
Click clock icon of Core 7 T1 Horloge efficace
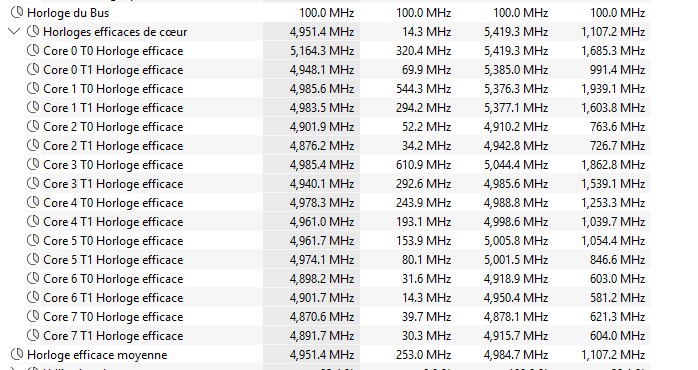[x=33, y=335]
